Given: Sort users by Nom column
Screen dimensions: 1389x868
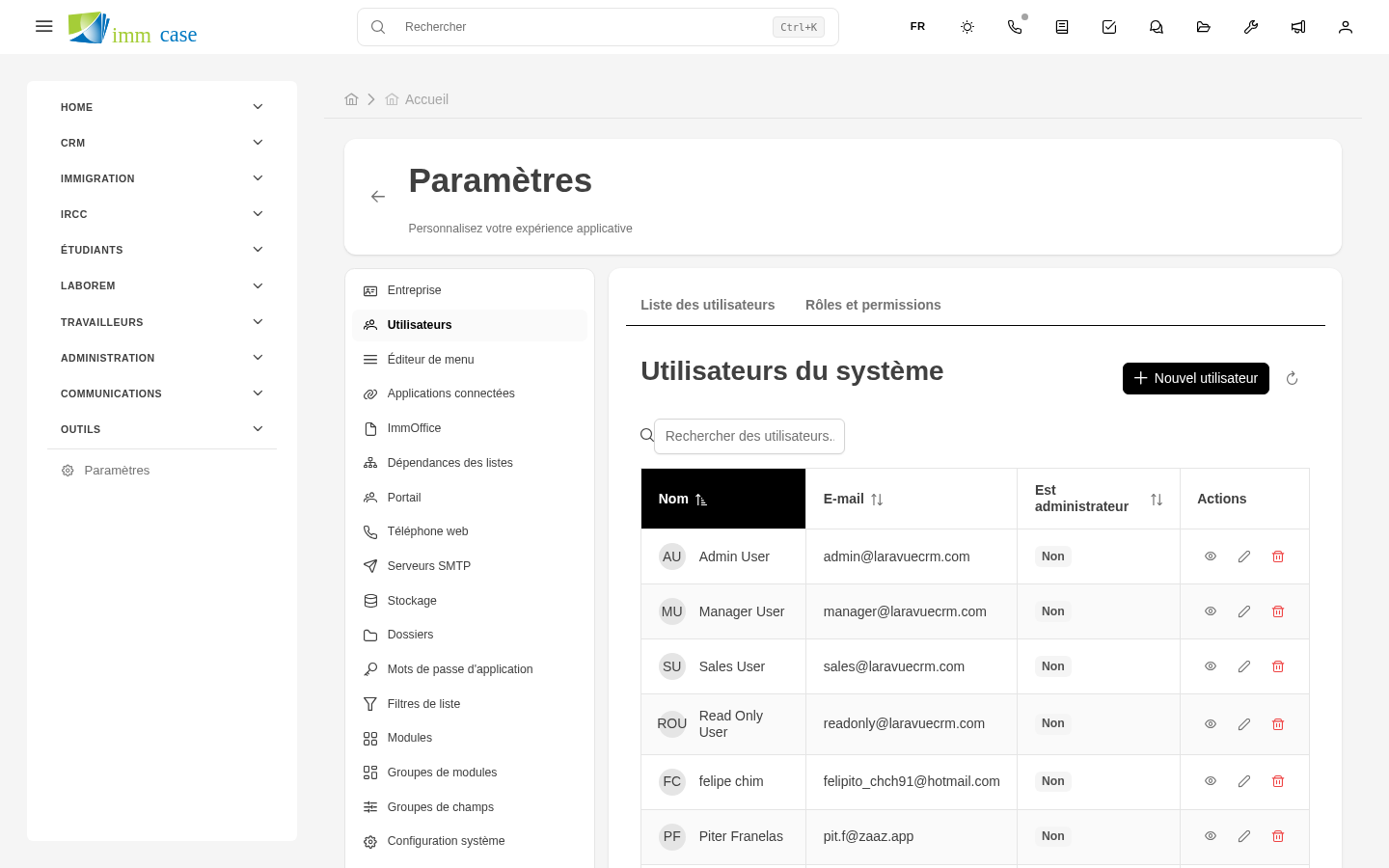Looking at the screenshot, I should click(x=723, y=499).
